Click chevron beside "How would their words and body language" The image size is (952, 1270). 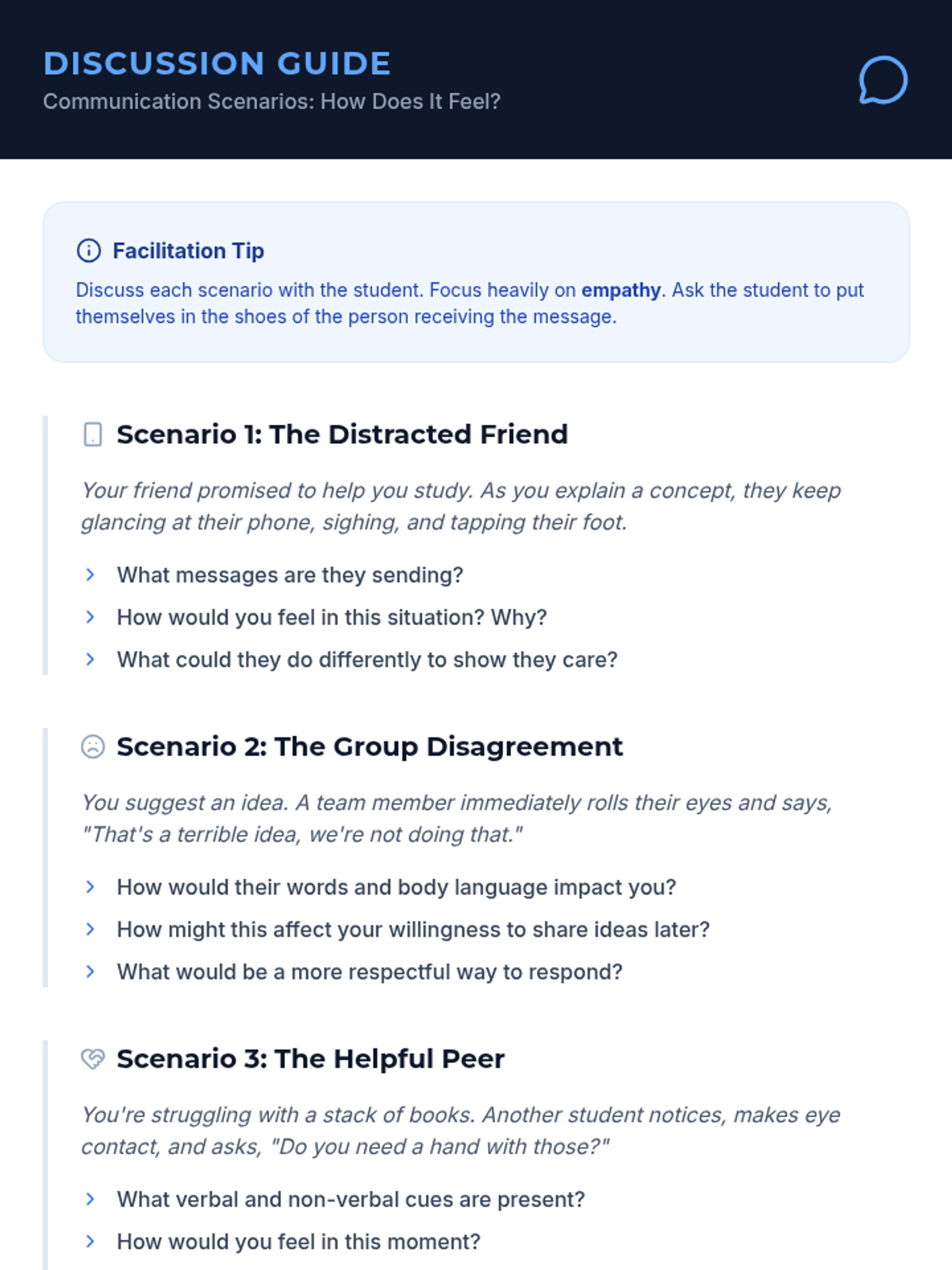click(x=90, y=887)
